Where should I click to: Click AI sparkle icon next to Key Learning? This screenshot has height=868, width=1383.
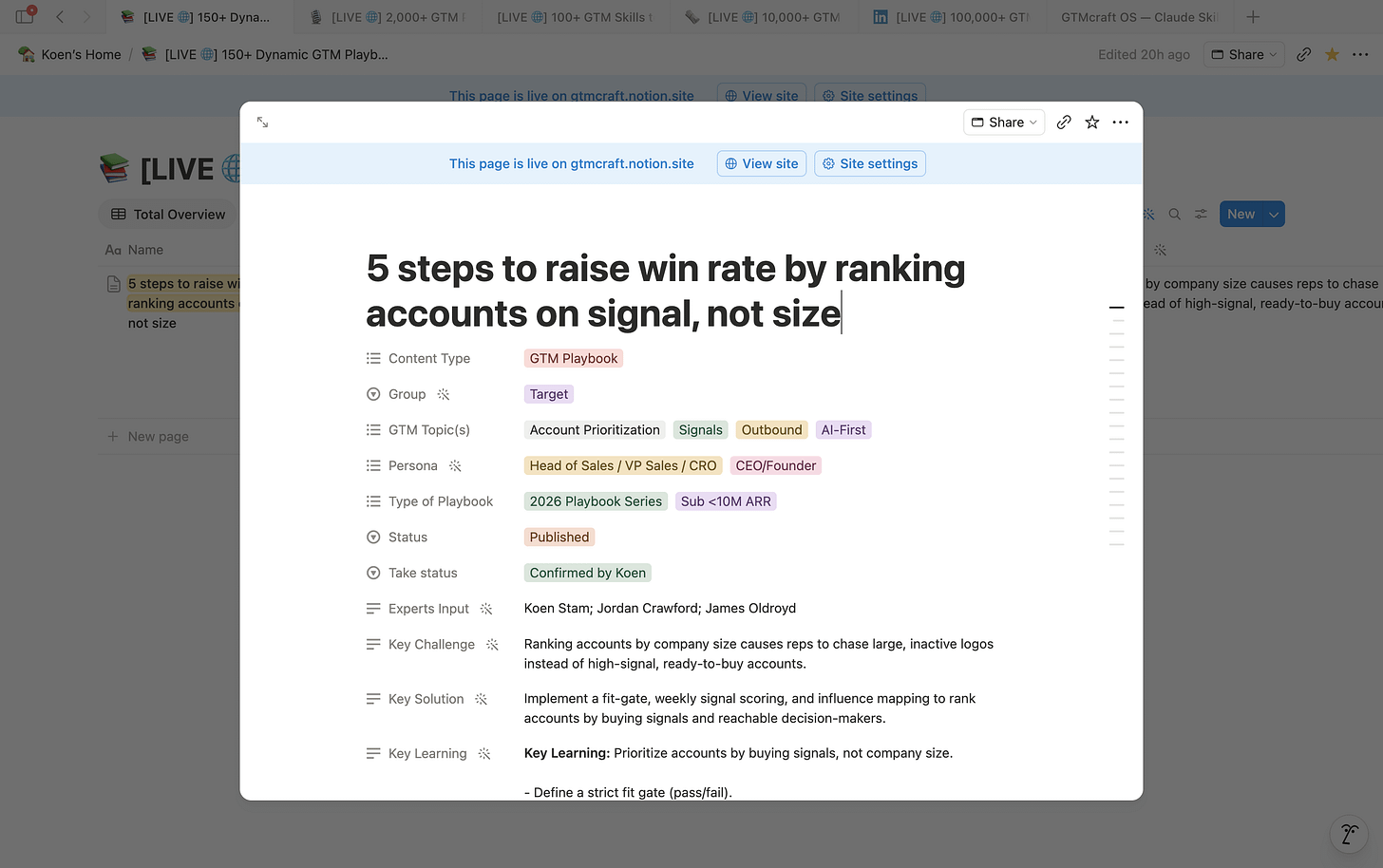pyautogui.click(x=484, y=753)
